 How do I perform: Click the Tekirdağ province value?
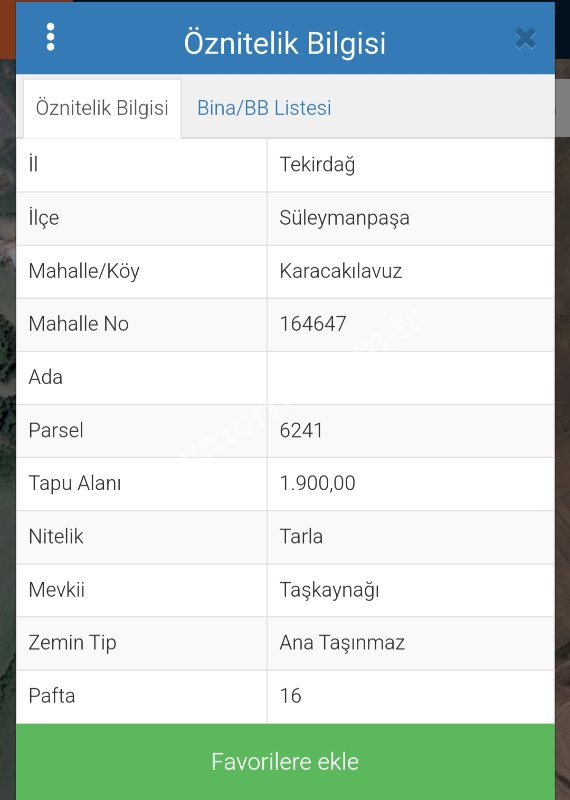[x=317, y=165]
